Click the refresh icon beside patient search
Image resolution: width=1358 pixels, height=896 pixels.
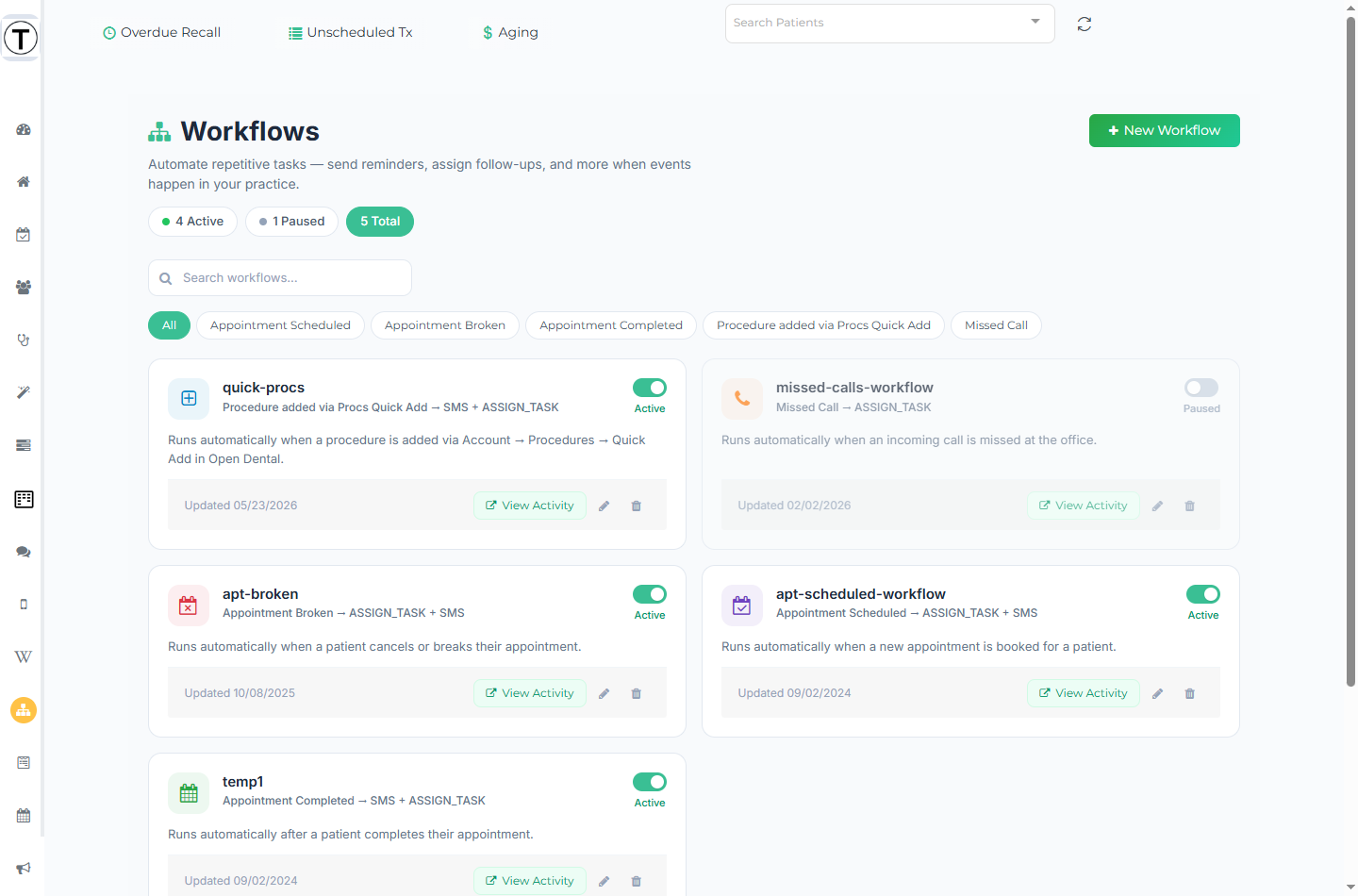1085,24
